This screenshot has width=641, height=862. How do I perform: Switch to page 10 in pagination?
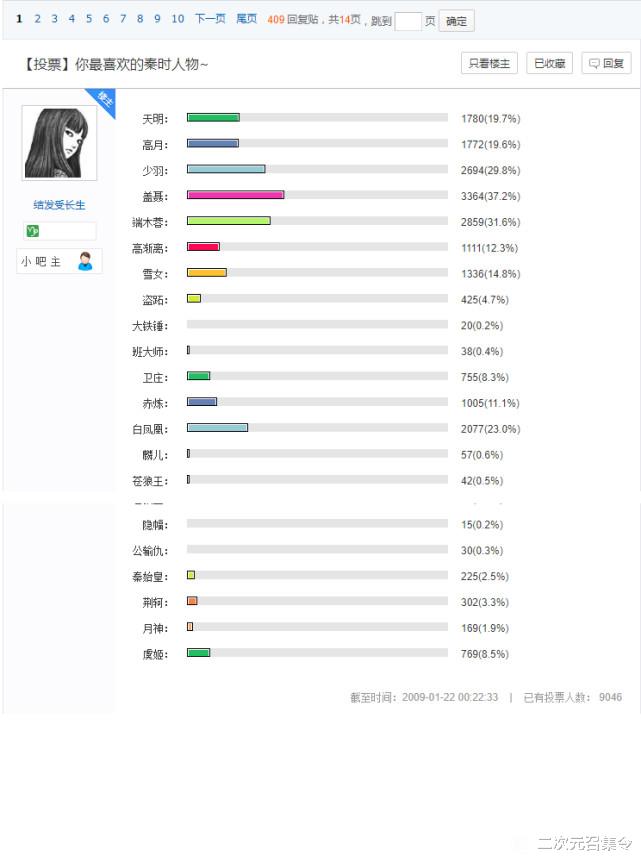(x=177, y=18)
